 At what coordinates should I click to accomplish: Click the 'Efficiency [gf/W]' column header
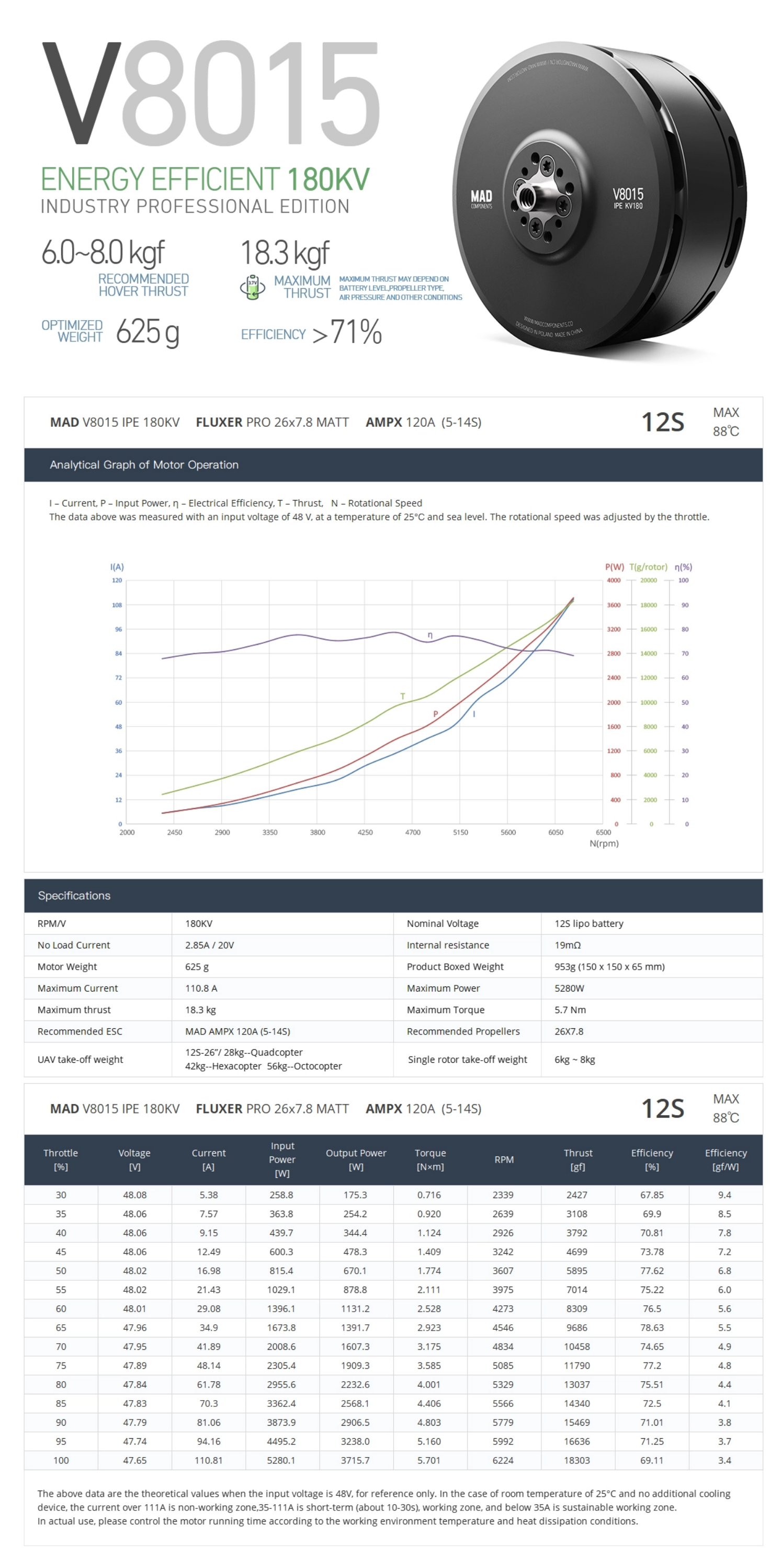(x=726, y=1160)
